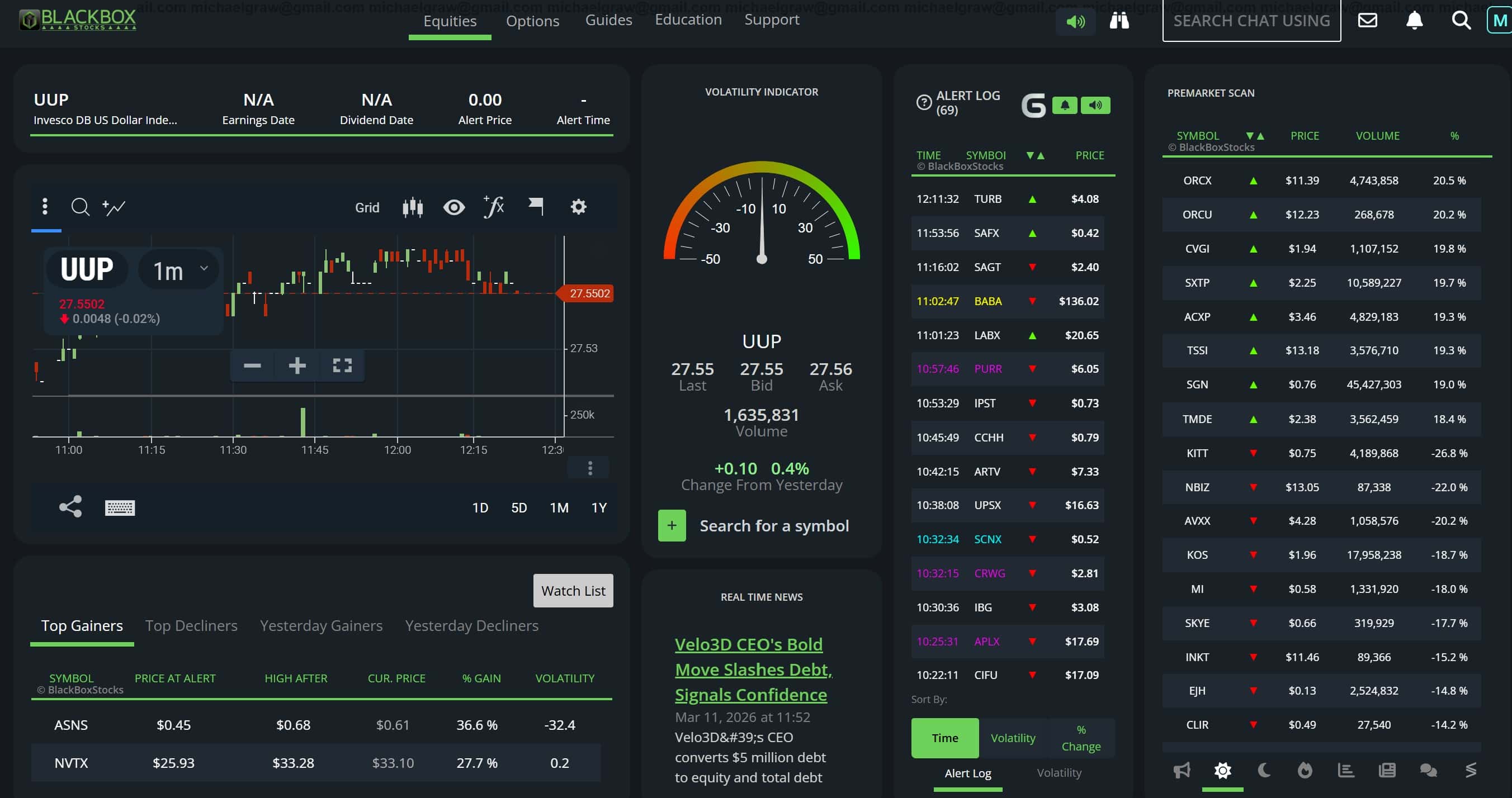Open the news panel via the newspaper icon

[x=1386, y=771]
